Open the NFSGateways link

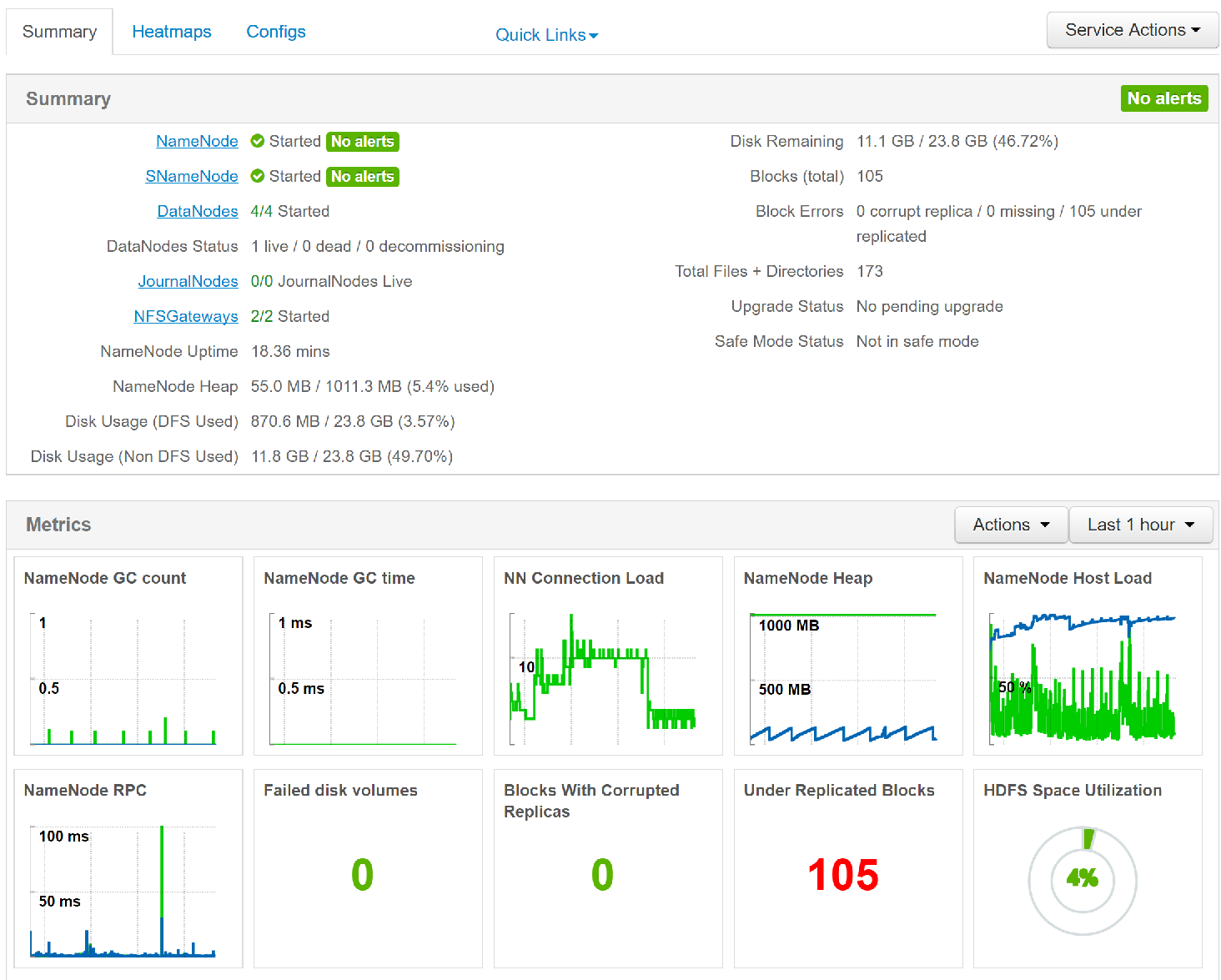click(186, 316)
